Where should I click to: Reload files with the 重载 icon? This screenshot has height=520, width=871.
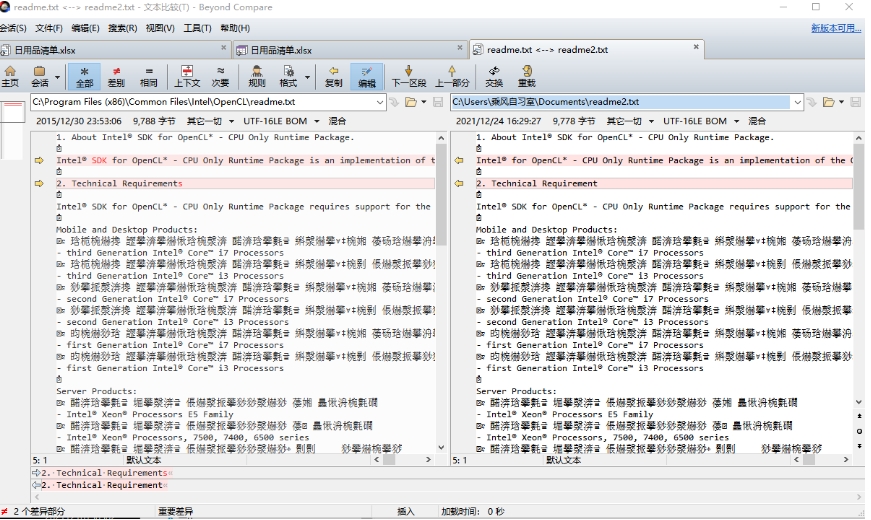click(x=527, y=76)
